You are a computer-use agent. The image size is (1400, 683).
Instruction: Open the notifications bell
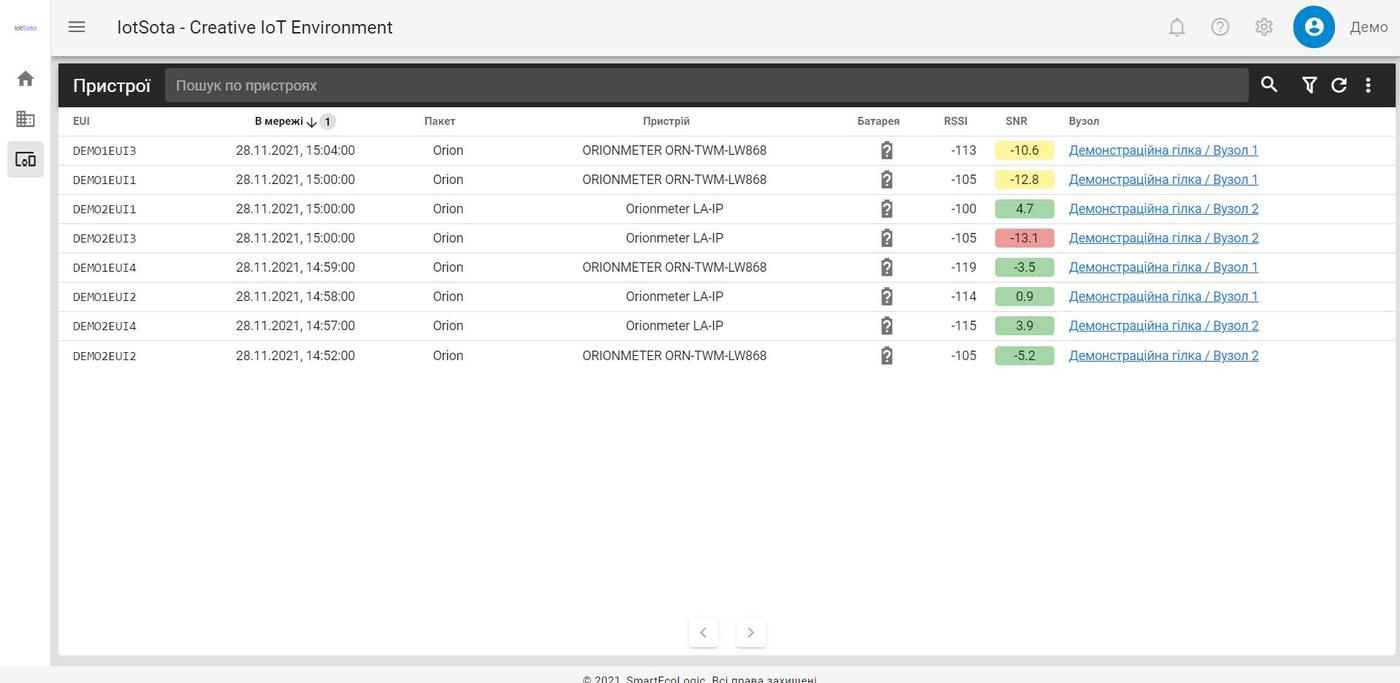coord(1177,27)
